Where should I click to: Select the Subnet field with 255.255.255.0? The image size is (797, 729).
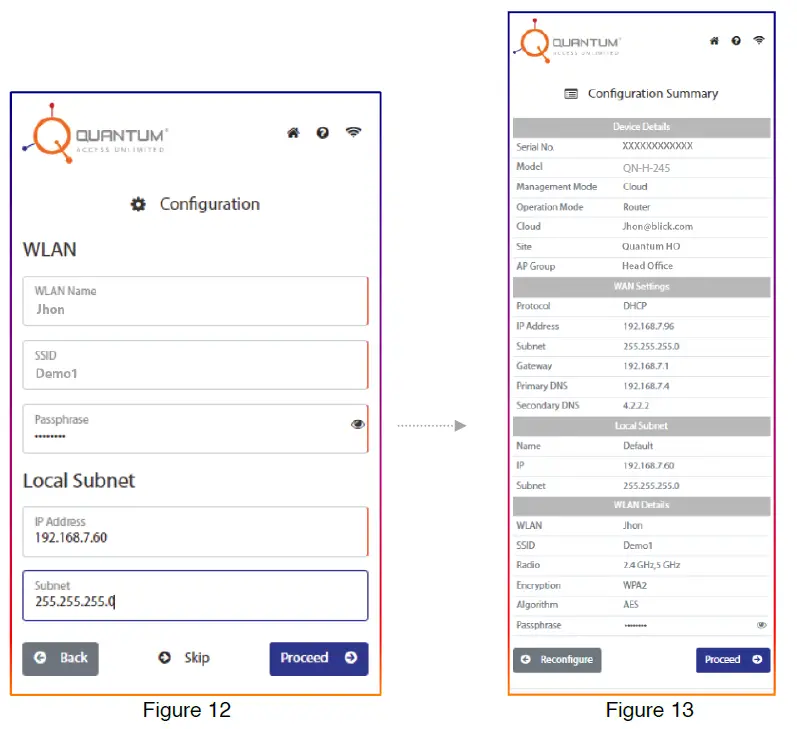click(x=195, y=595)
